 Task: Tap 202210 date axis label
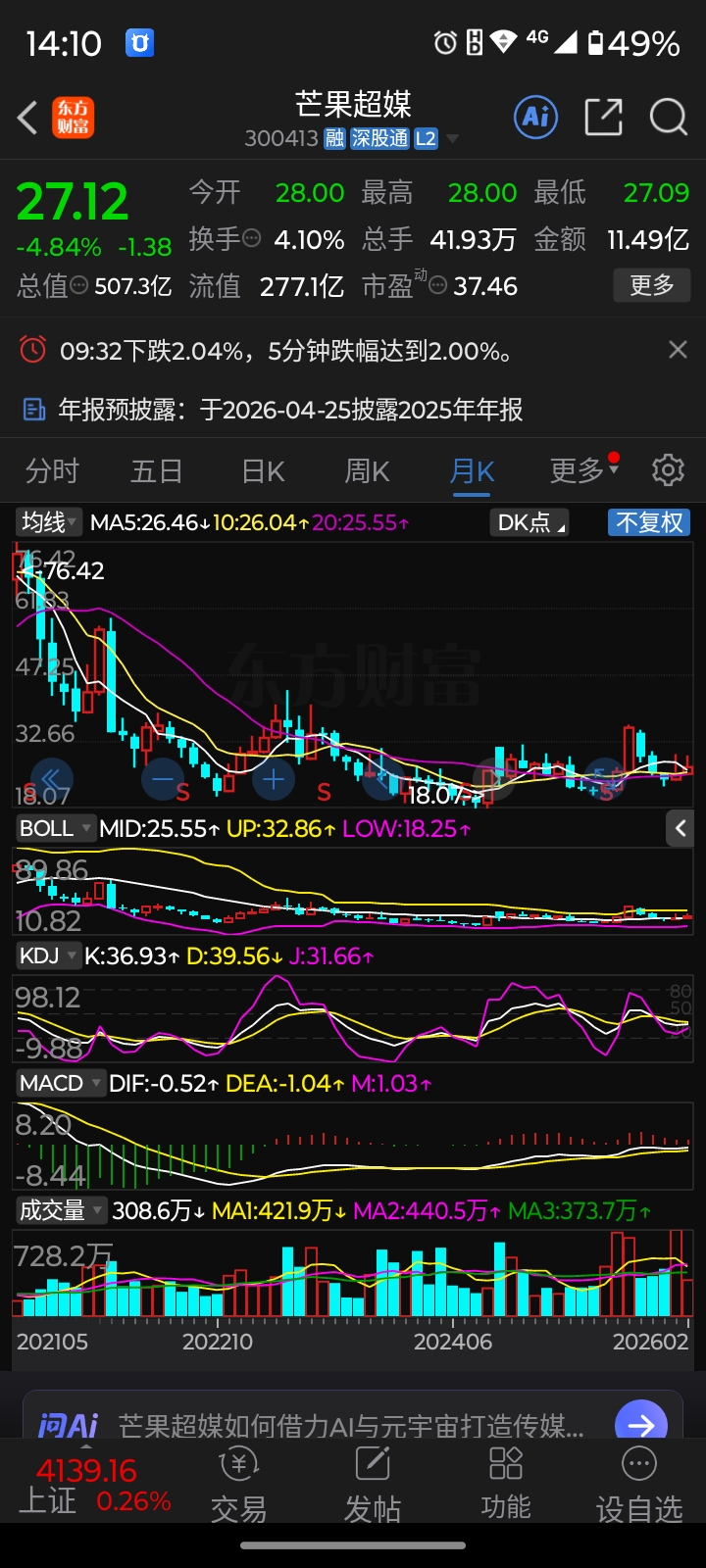pos(218,1341)
